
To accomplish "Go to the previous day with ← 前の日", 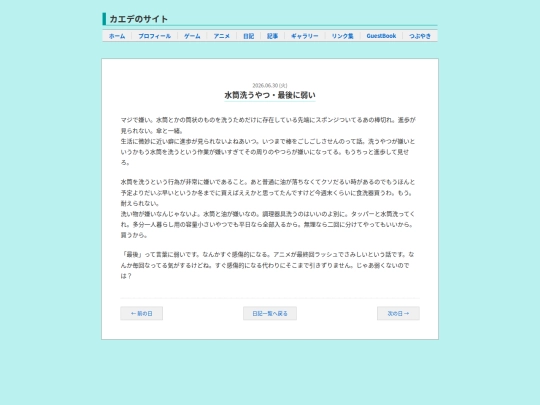I will pos(142,313).
